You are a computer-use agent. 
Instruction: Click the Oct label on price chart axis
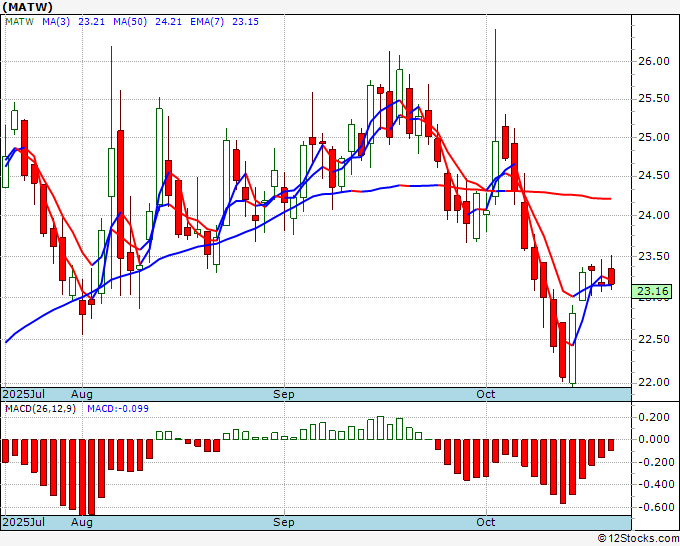click(486, 394)
